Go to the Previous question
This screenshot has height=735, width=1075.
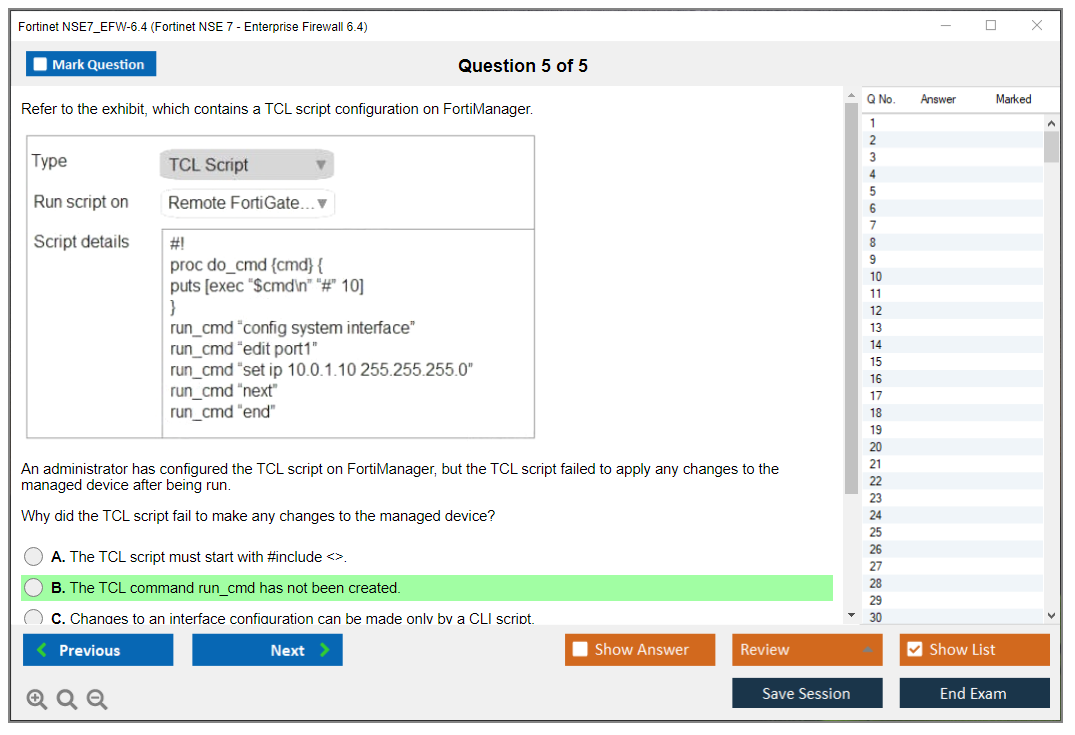click(98, 650)
